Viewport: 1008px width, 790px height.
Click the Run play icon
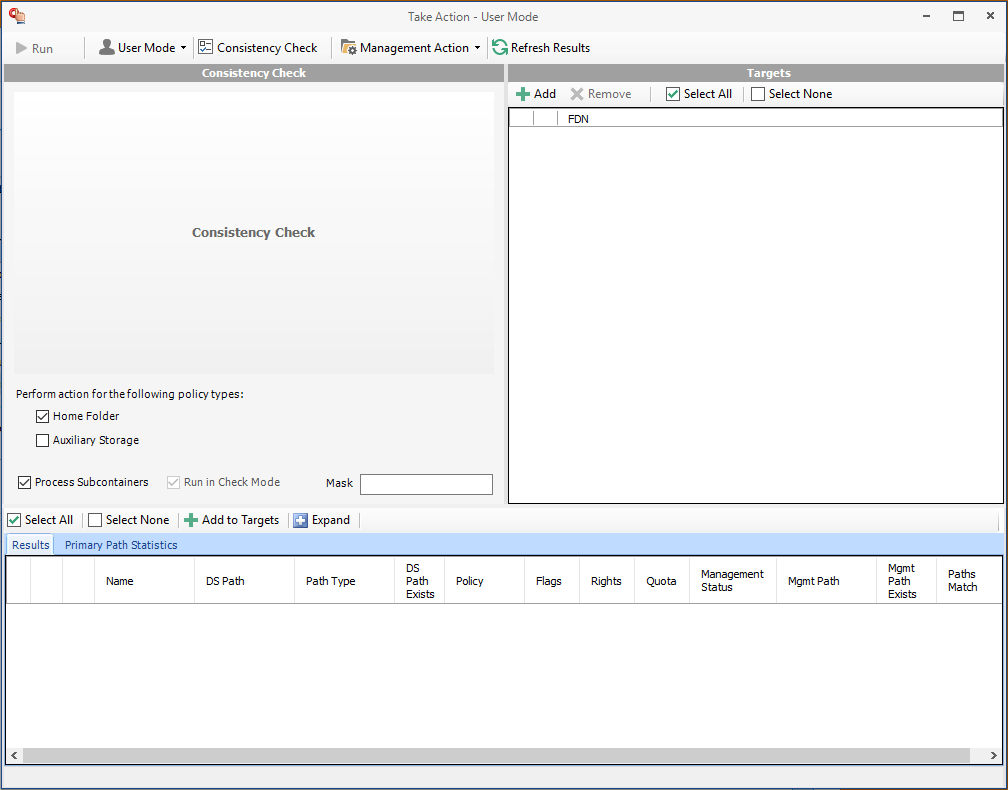[21, 48]
